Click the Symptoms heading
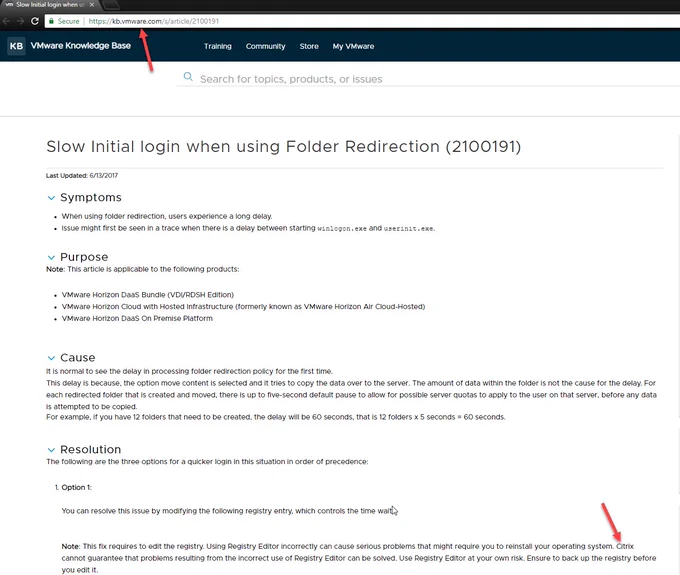This screenshot has height=575, width=680. (91, 197)
